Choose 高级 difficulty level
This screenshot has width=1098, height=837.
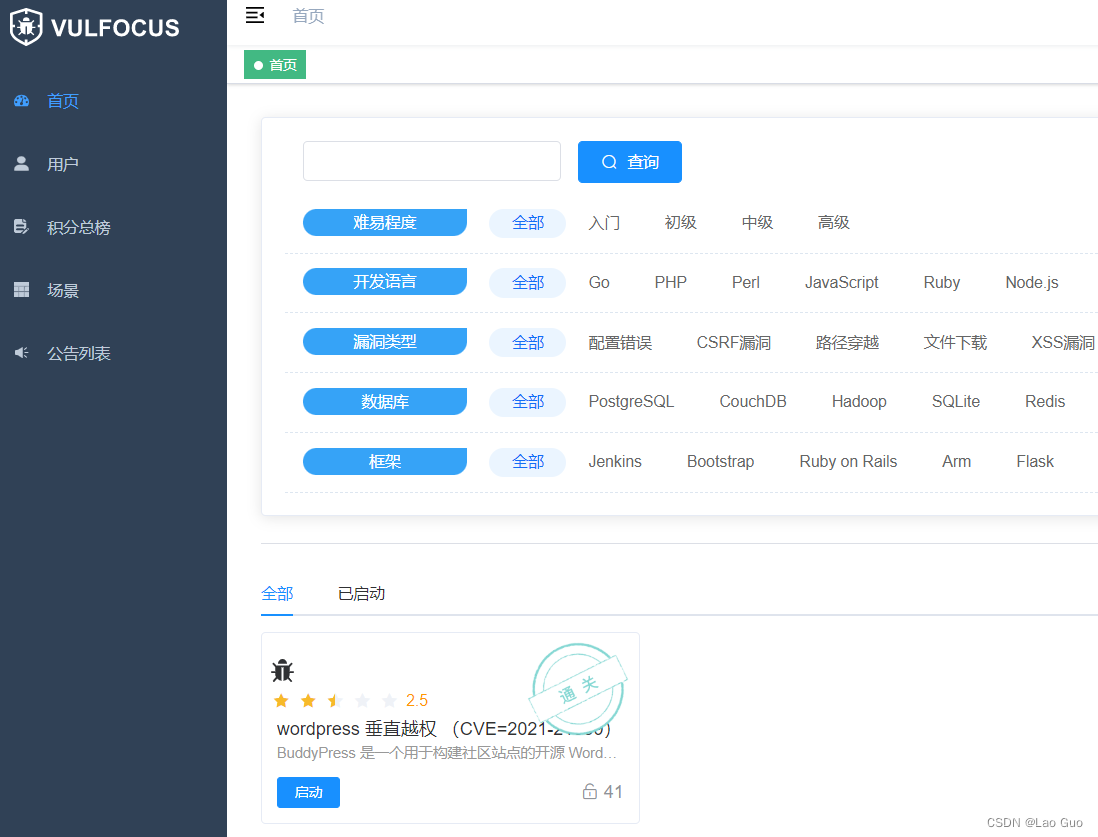pos(833,222)
